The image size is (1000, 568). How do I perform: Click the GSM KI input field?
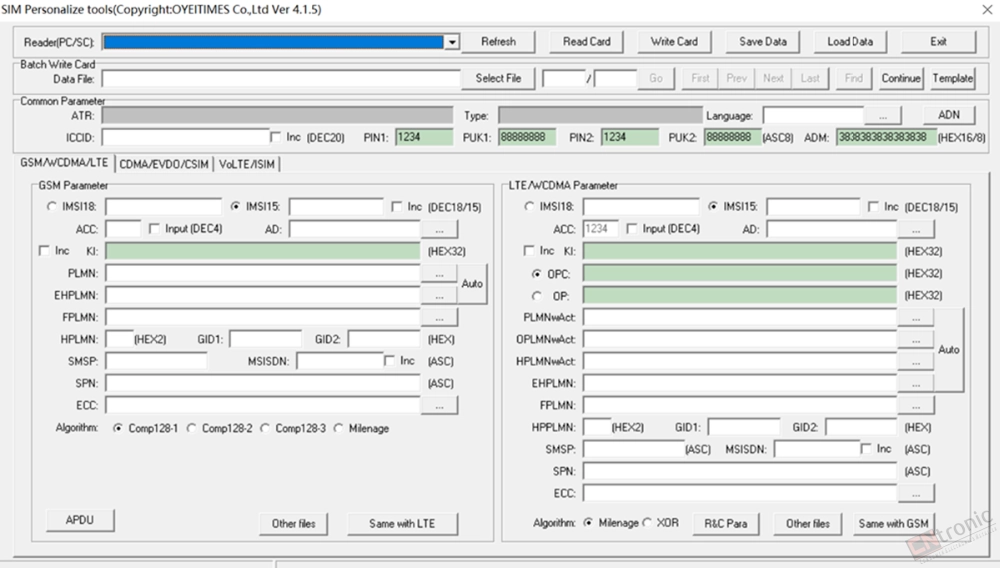coord(263,251)
